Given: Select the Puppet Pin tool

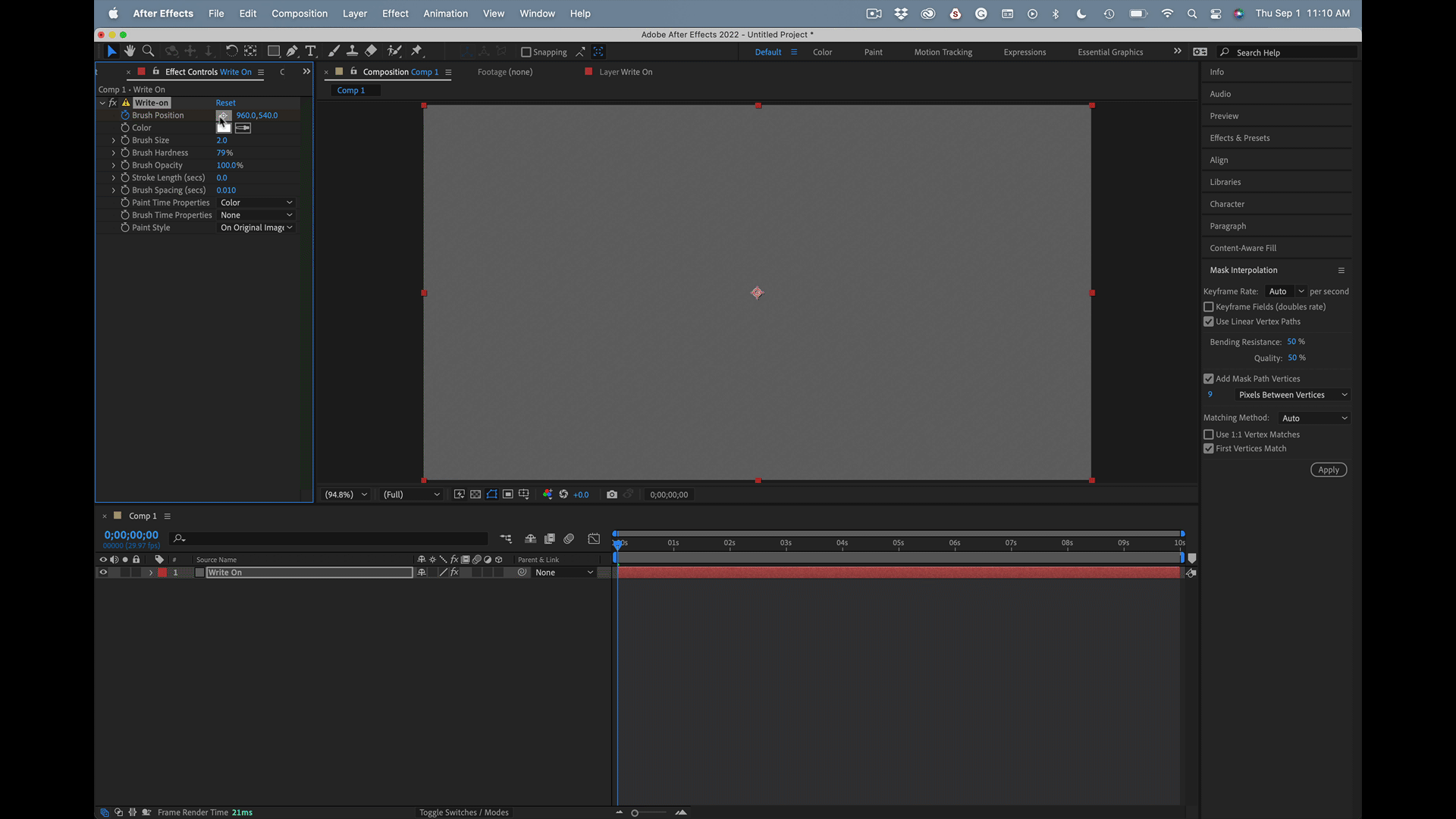Looking at the screenshot, I should click(416, 51).
